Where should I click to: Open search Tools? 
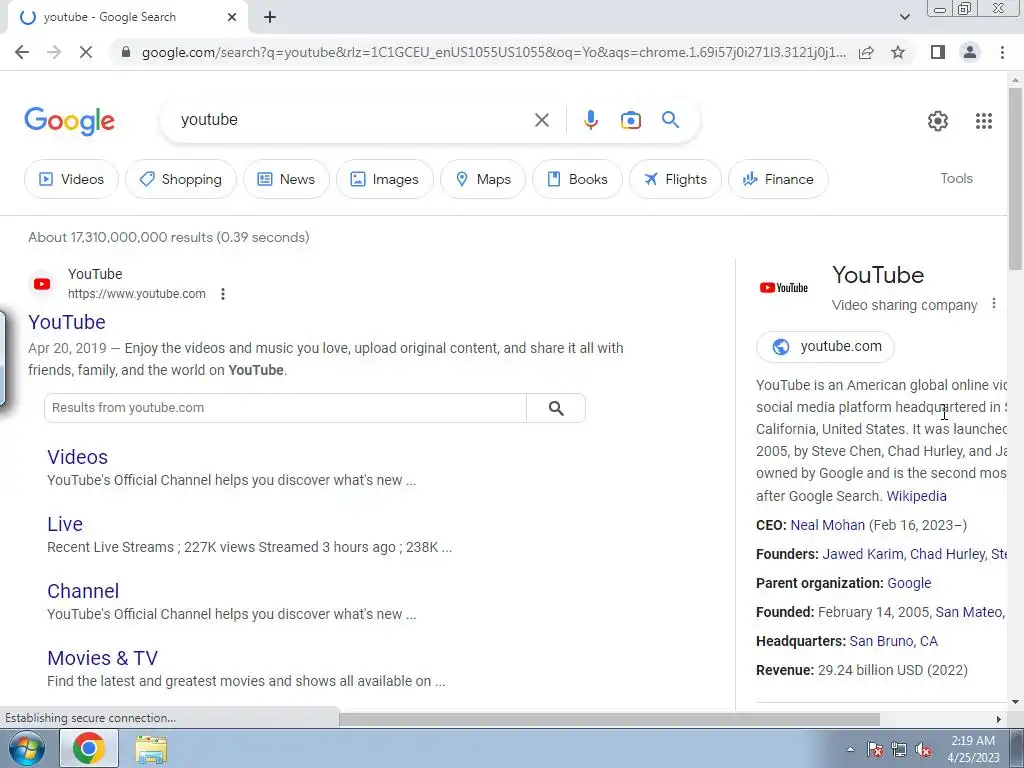click(x=956, y=178)
